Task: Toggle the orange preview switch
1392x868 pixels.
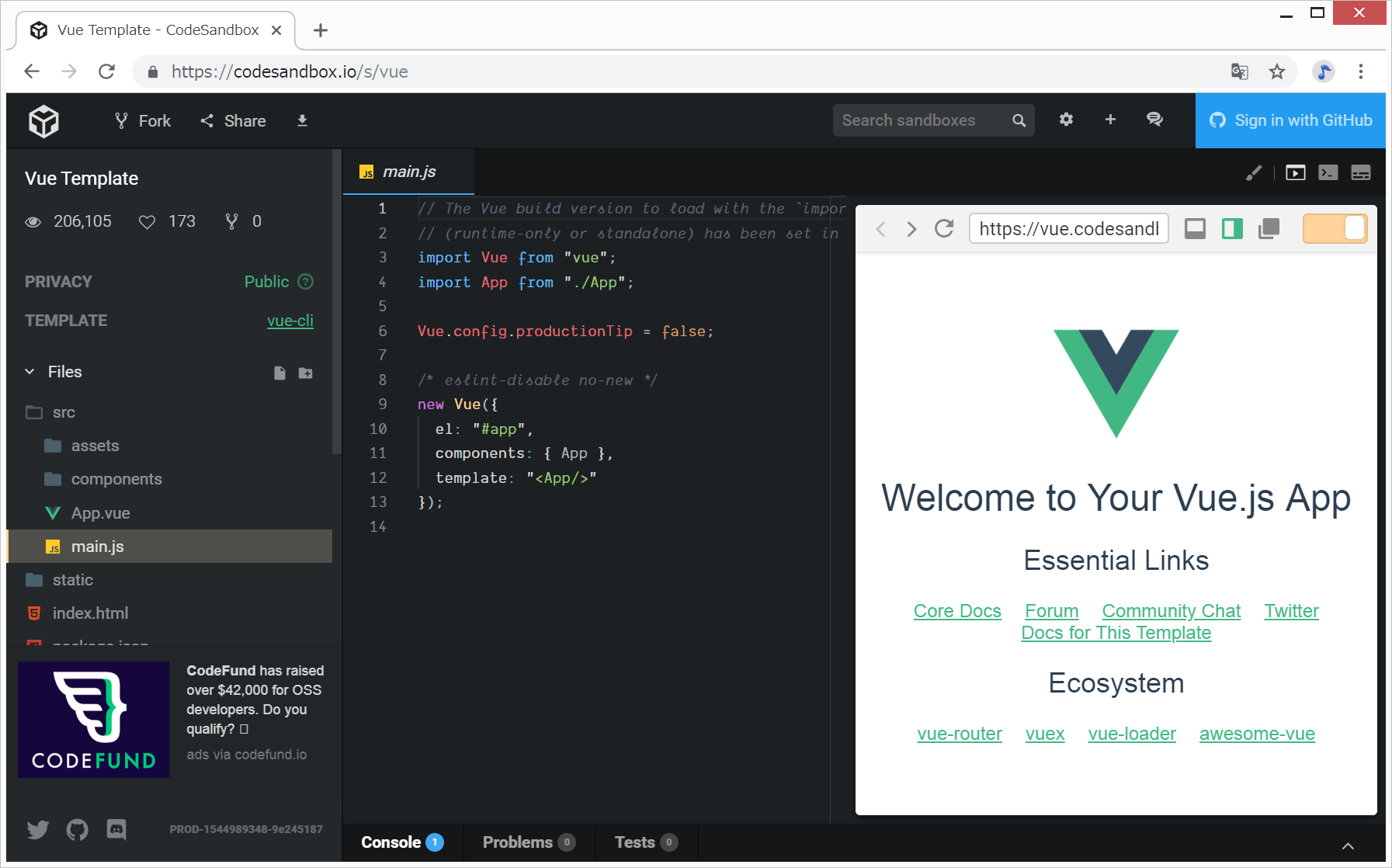Action: point(1335,229)
